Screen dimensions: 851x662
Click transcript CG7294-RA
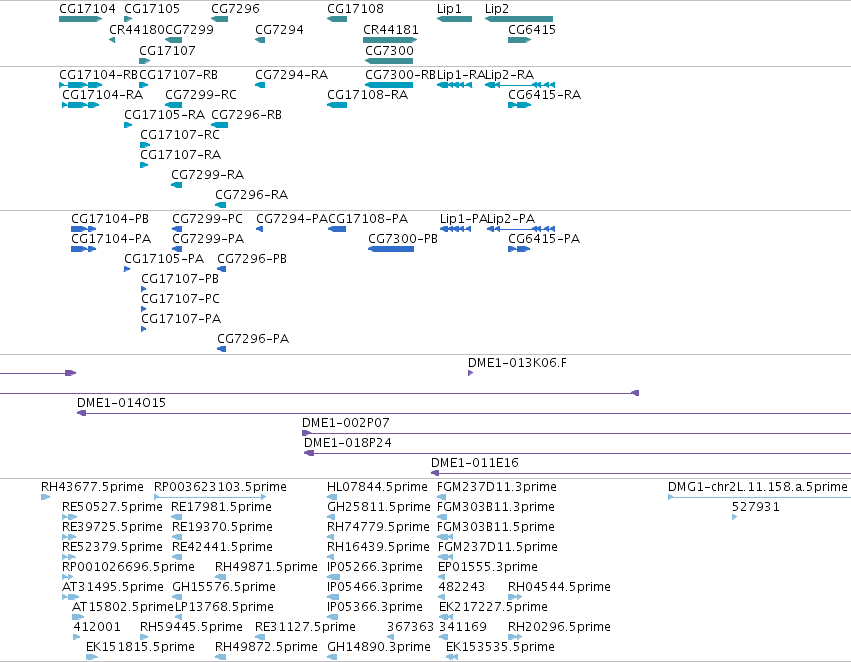(x=260, y=85)
